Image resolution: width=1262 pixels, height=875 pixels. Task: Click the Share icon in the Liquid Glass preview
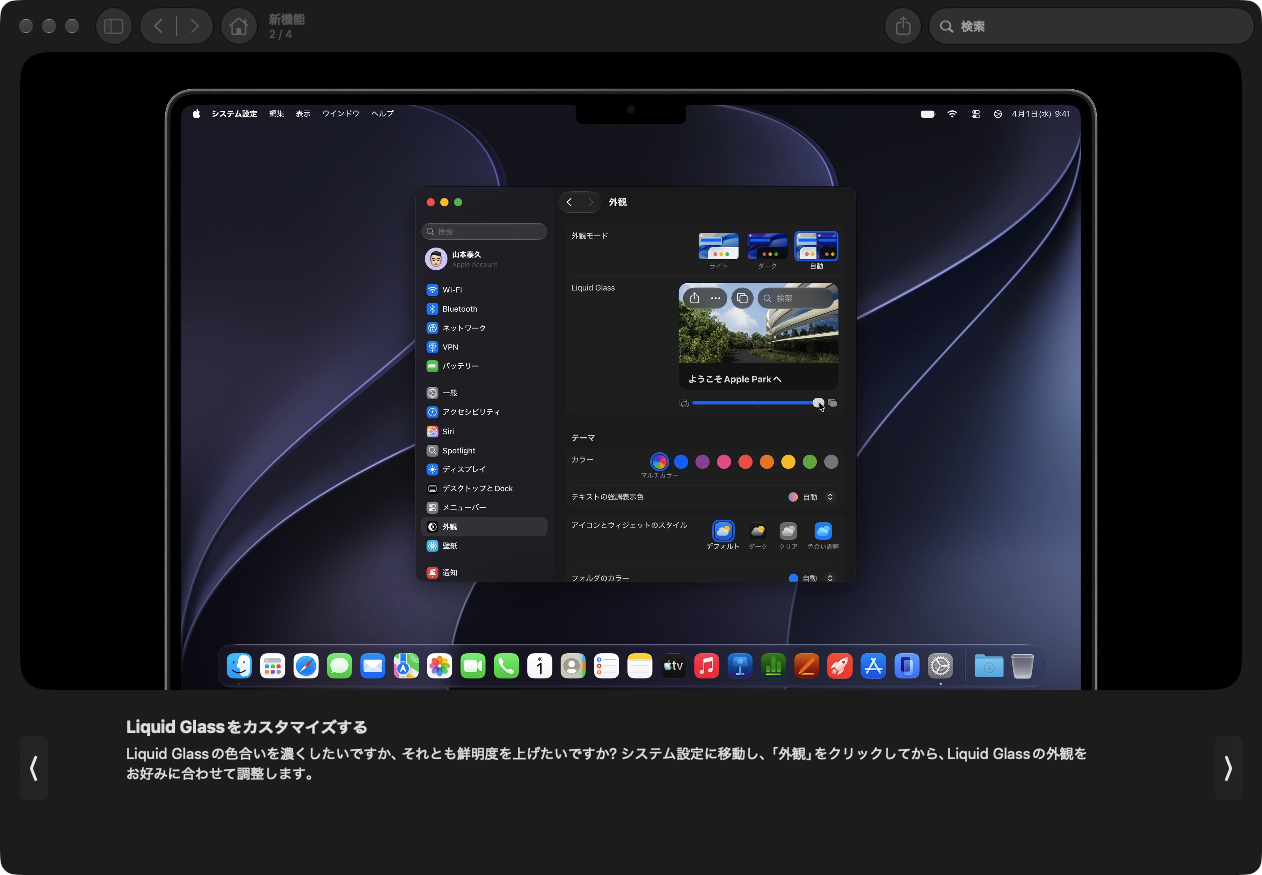(695, 298)
